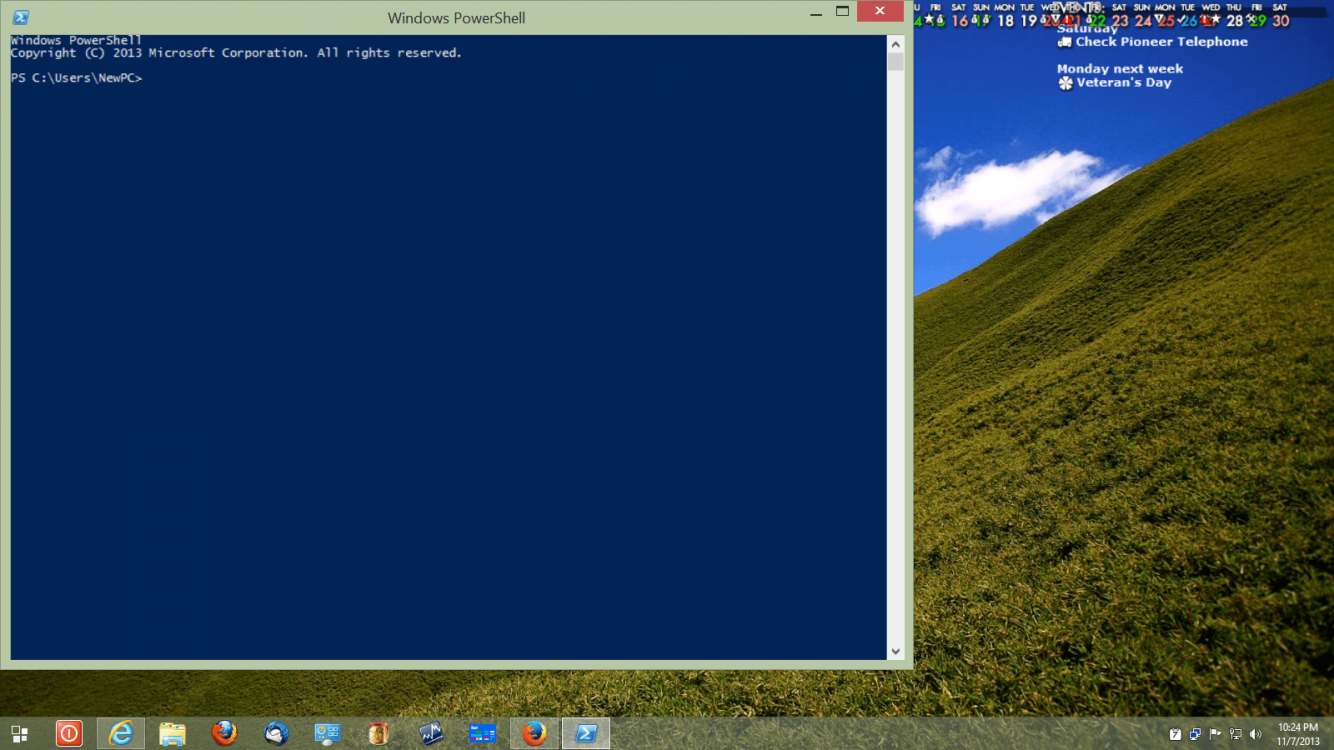The image size is (1334, 750).
Task: Click the red power button taskbar icon
Action: (x=68, y=733)
